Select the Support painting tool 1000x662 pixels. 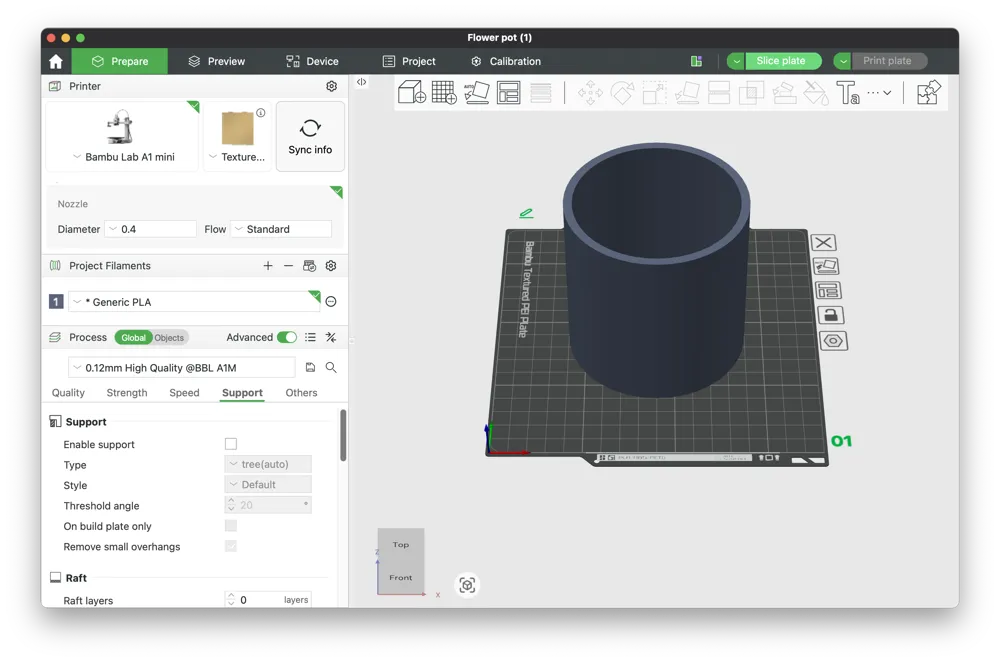pos(784,93)
